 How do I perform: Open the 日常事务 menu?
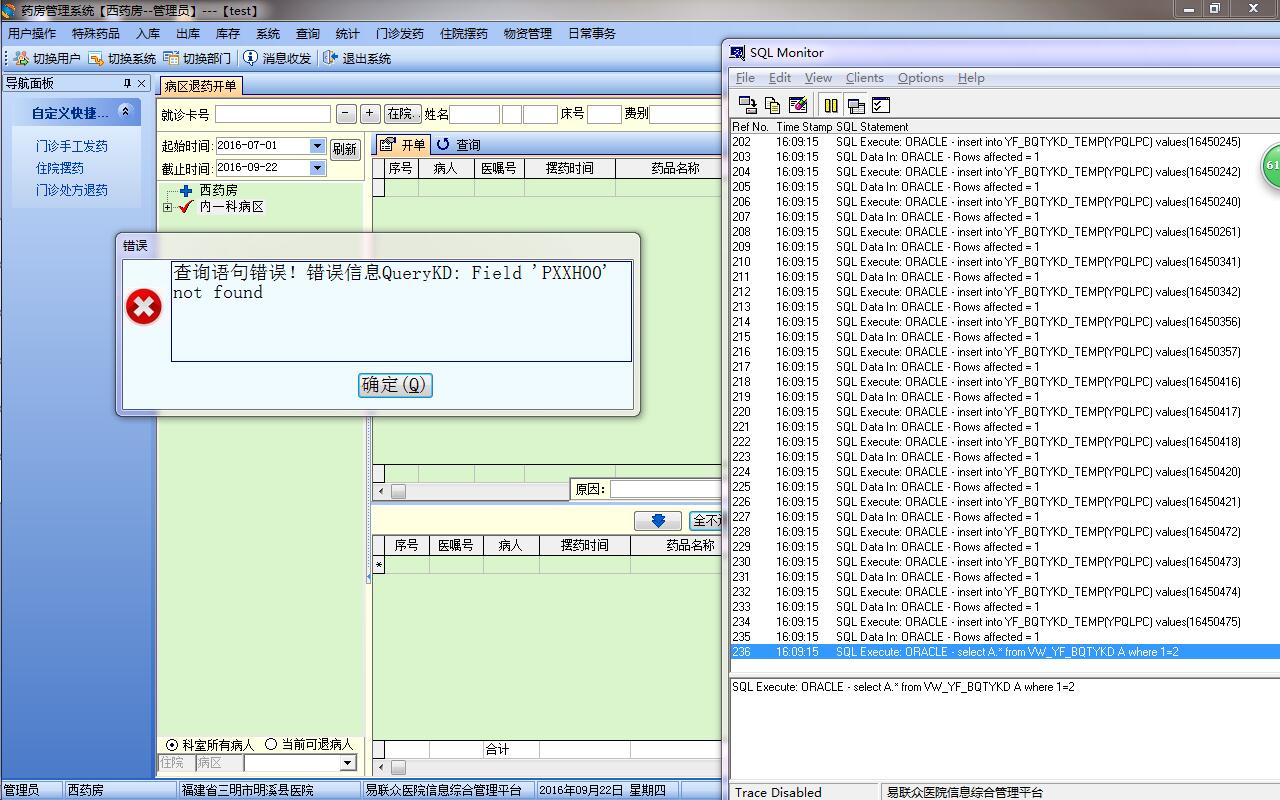tap(592, 33)
